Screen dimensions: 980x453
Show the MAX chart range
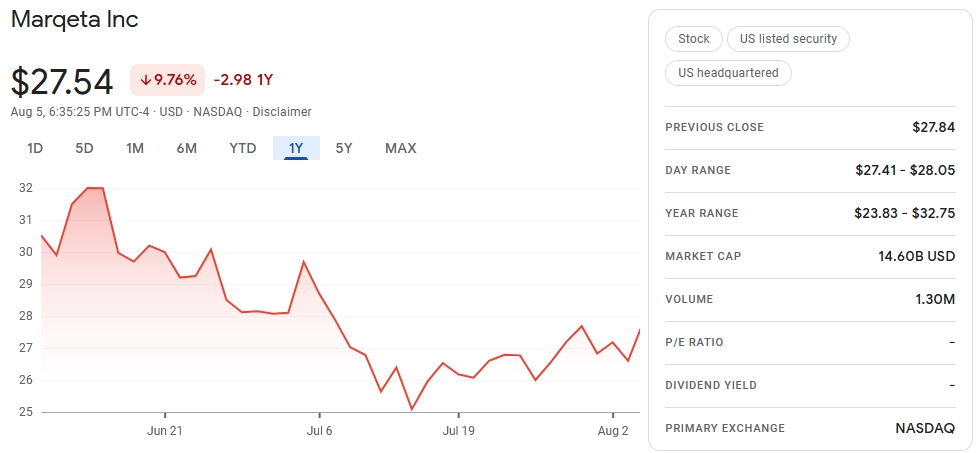click(401, 148)
